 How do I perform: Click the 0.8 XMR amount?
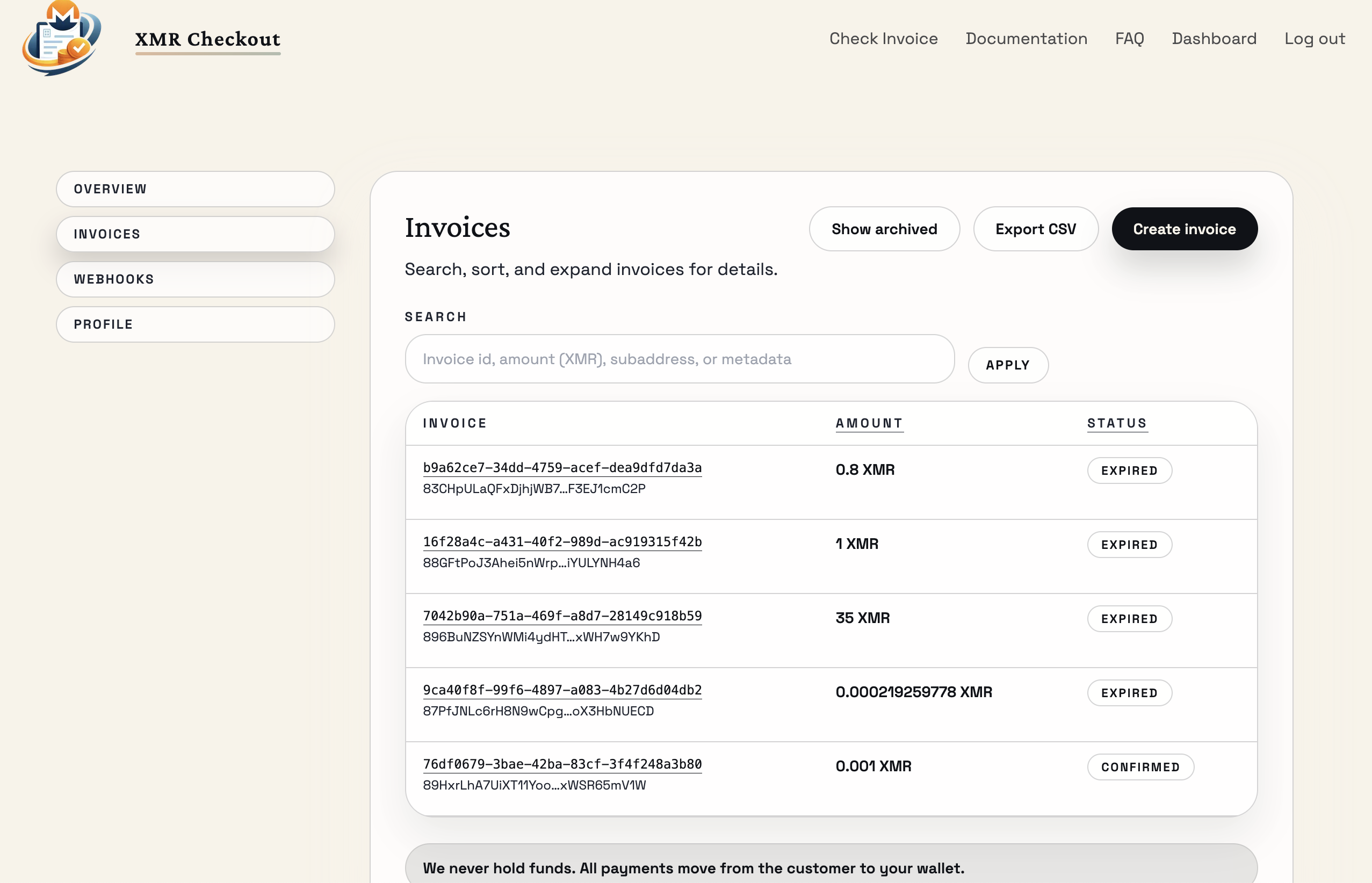(865, 469)
